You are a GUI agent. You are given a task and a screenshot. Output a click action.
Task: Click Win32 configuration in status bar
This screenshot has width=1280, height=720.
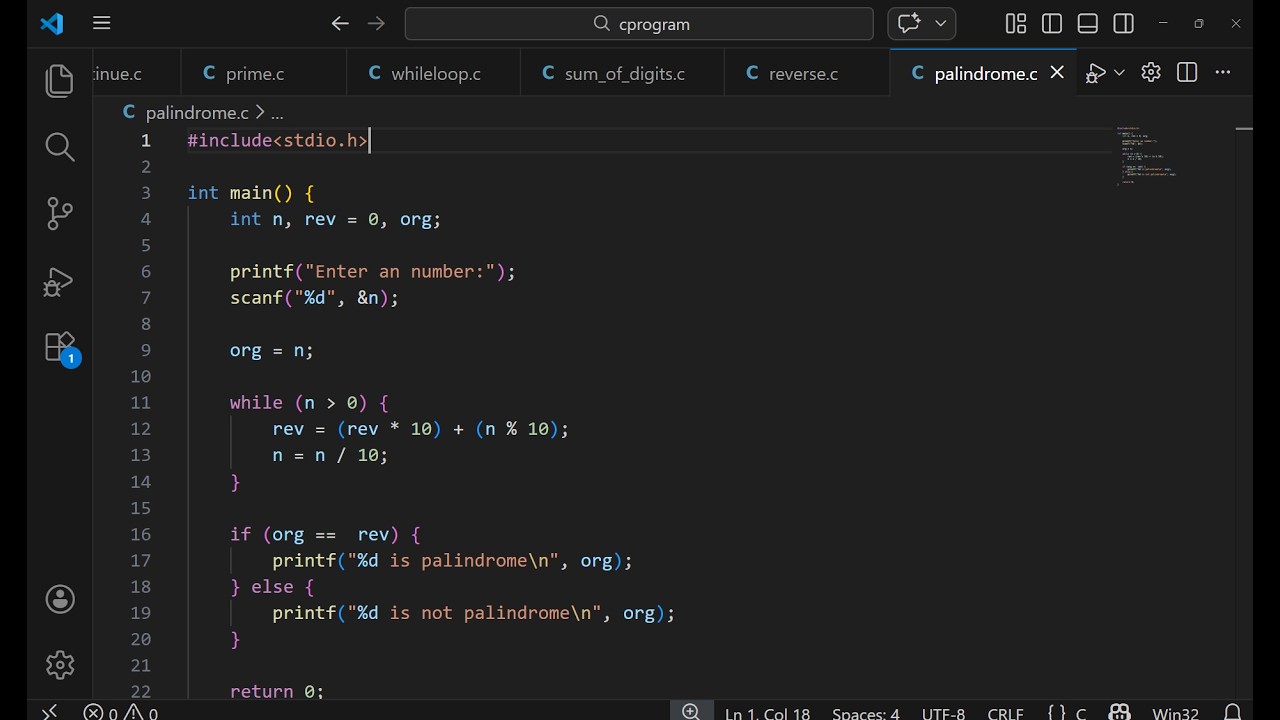point(1175,713)
